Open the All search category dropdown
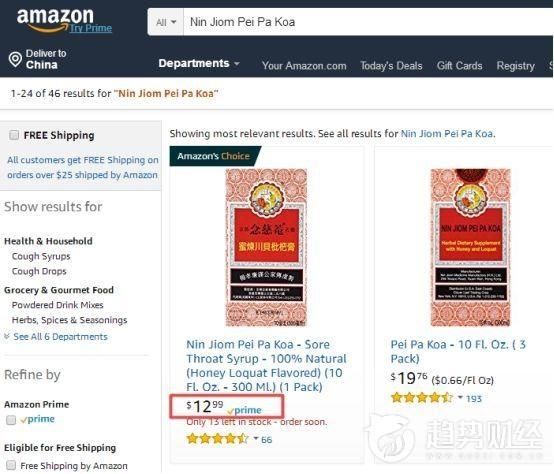This screenshot has height=474, width=554. tap(166, 22)
